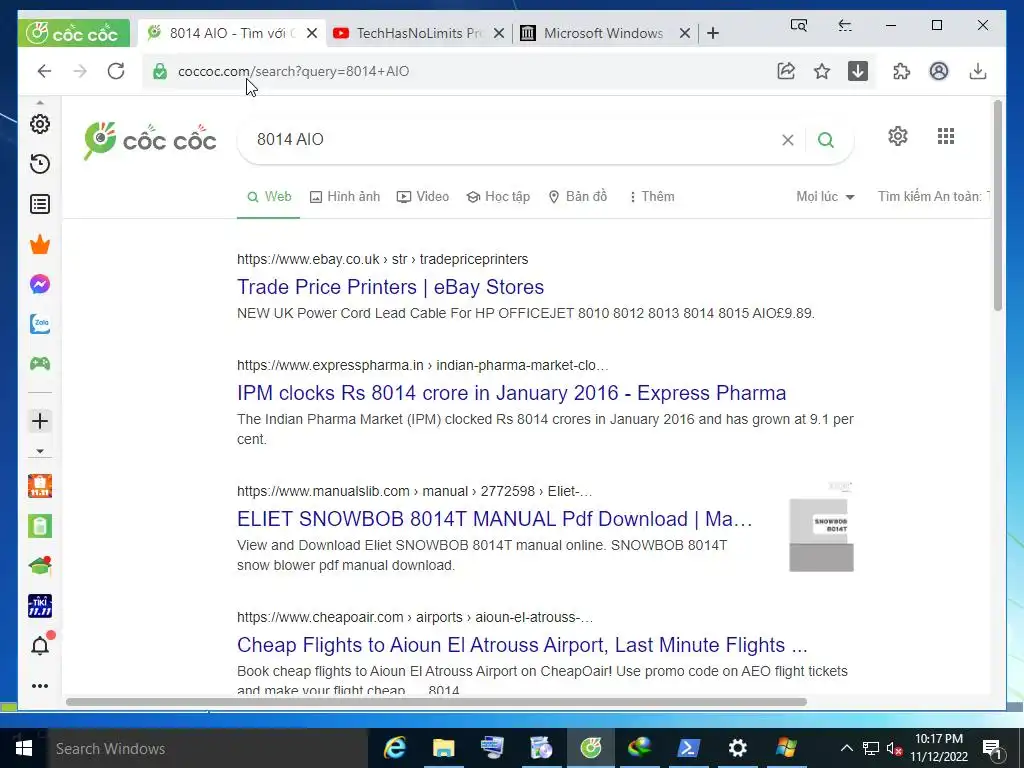
Task: Open Tiki 11.11 sidebar icon
Action: pos(40,606)
